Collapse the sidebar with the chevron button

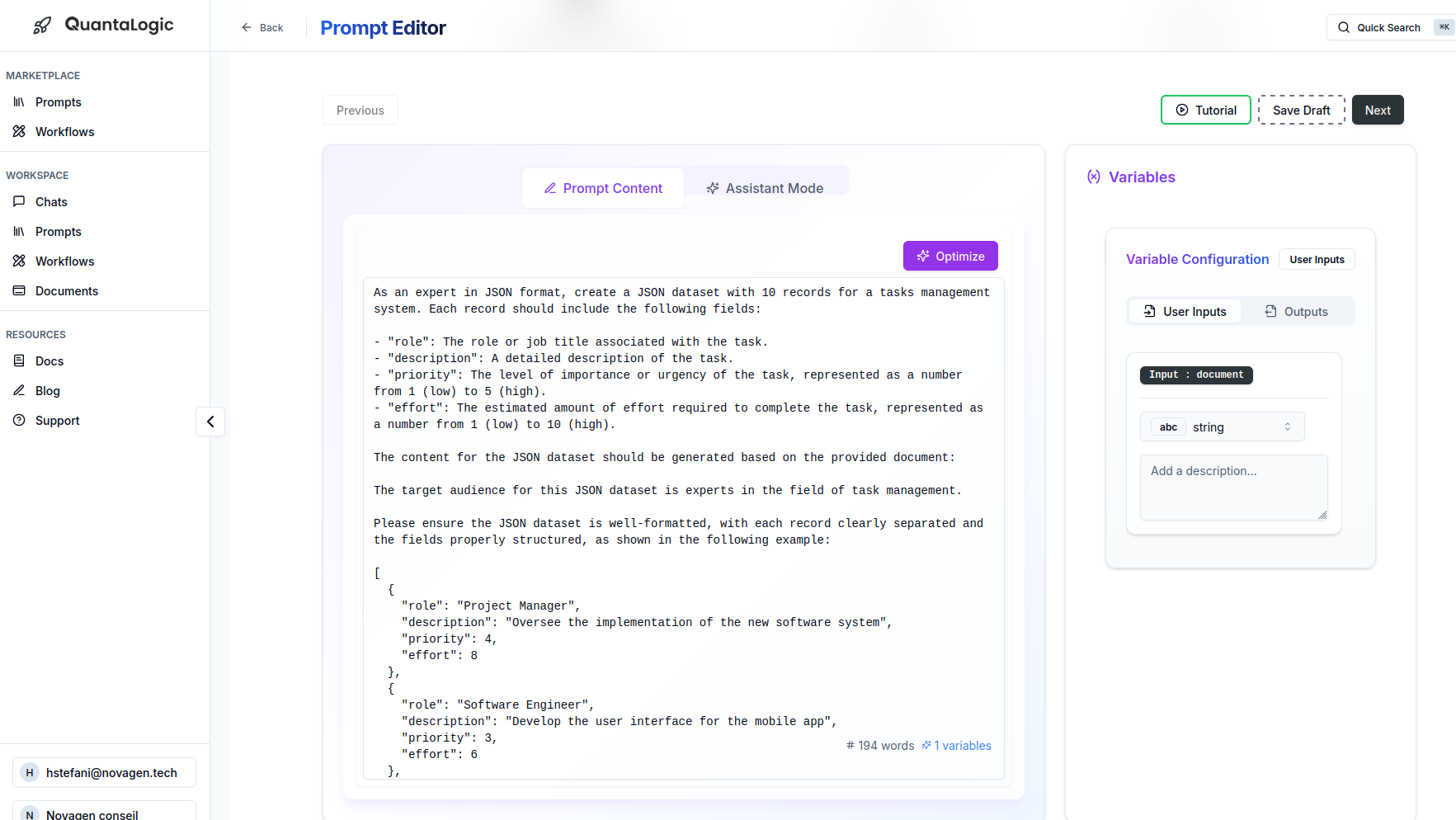point(210,422)
